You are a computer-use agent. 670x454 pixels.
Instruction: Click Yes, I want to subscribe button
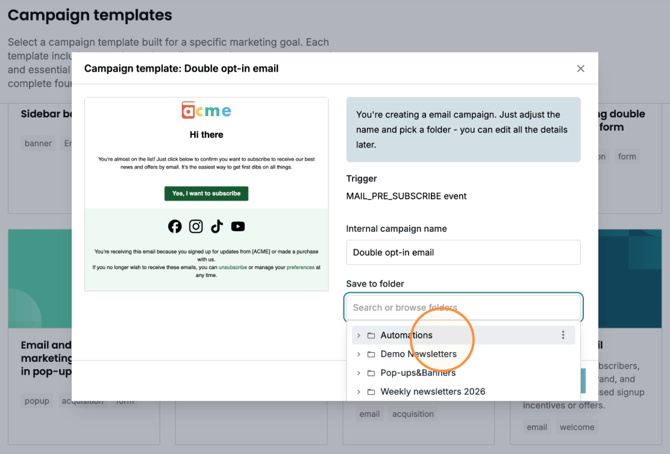[x=206, y=193]
